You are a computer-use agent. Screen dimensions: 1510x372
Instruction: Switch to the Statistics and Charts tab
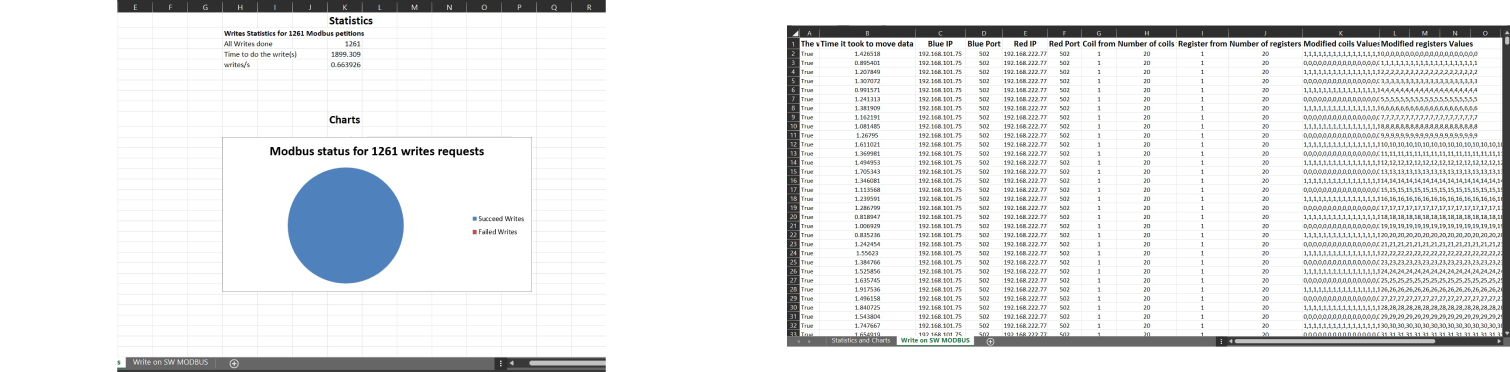[x=861, y=341]
